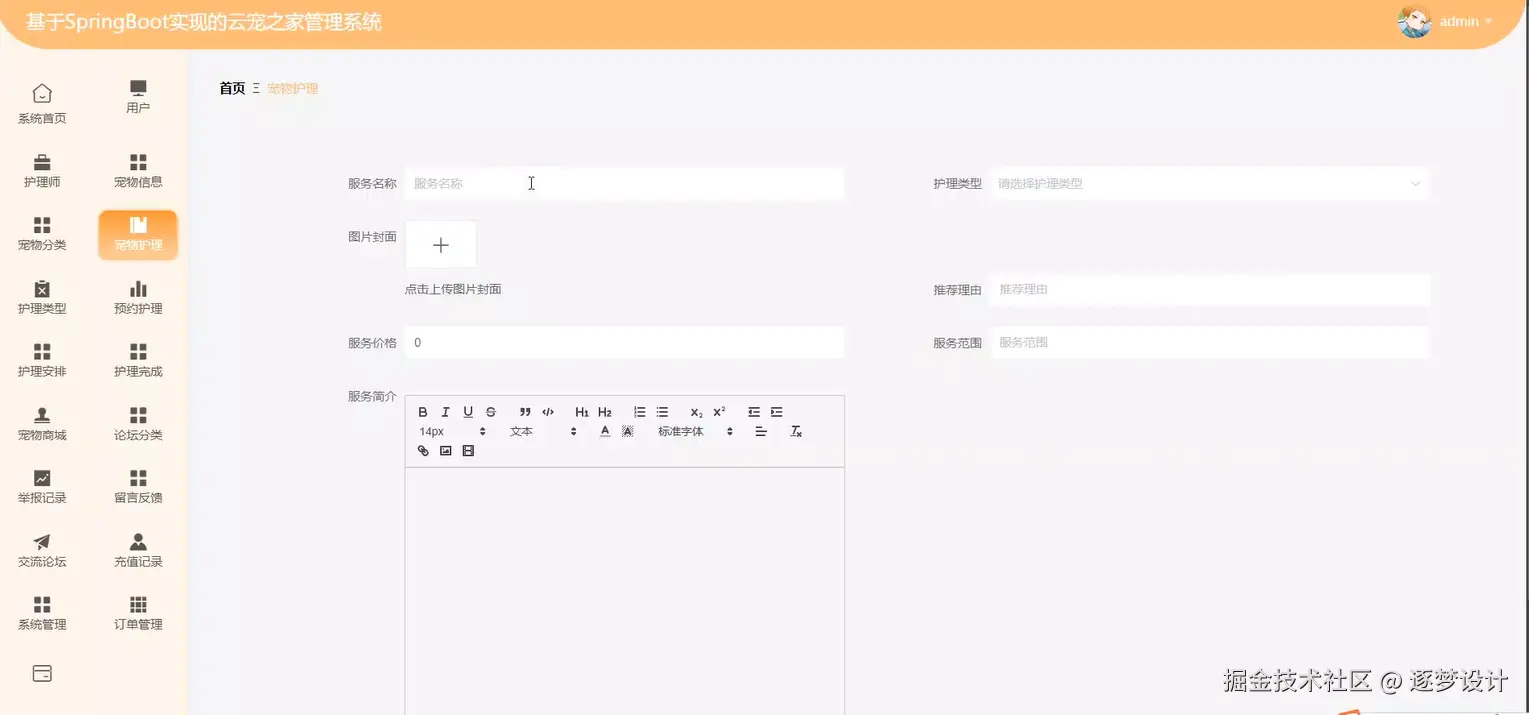The image size is (1529, 715).
Task: Open the 用户 sidebar item
Action: coord(138,97)
